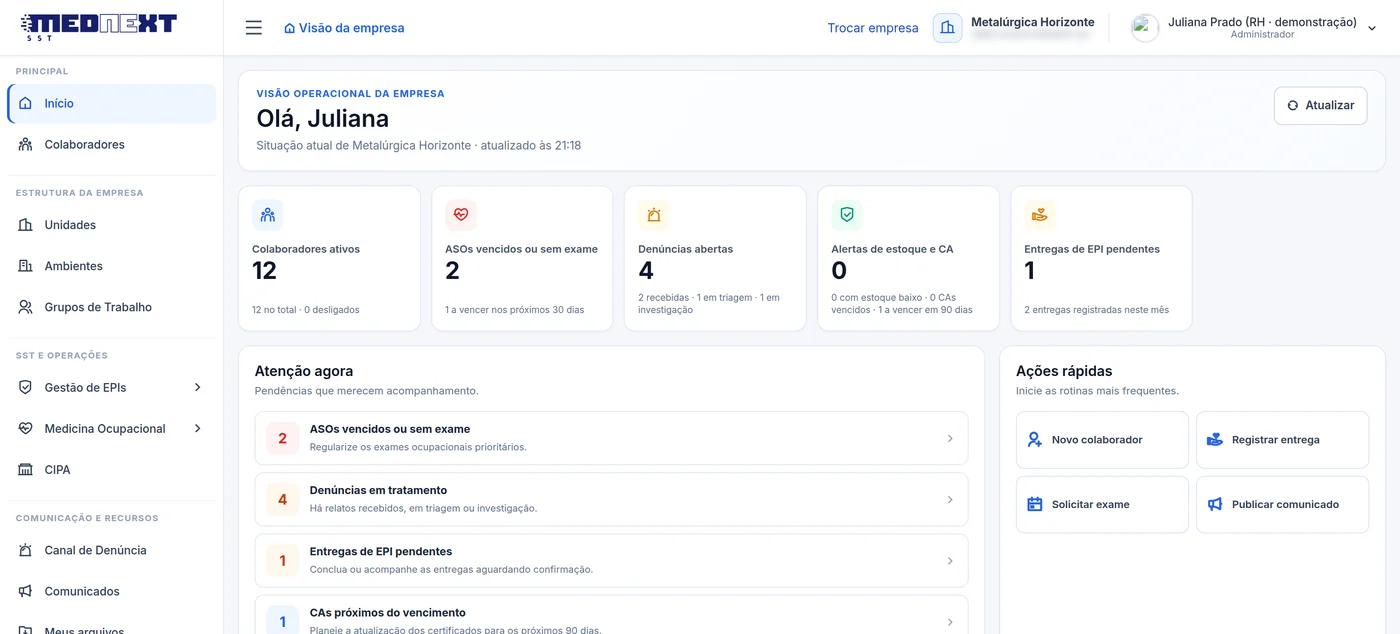The width and height of the screenshot is (1400, 634).
Task: Click the red badge showing 2 ASOs
Action: [282, 438]
